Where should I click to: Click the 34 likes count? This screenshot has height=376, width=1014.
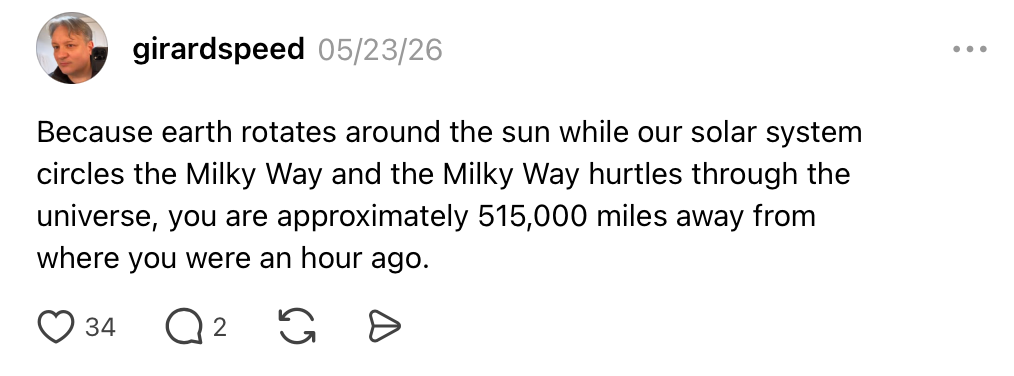pos(100,327)
